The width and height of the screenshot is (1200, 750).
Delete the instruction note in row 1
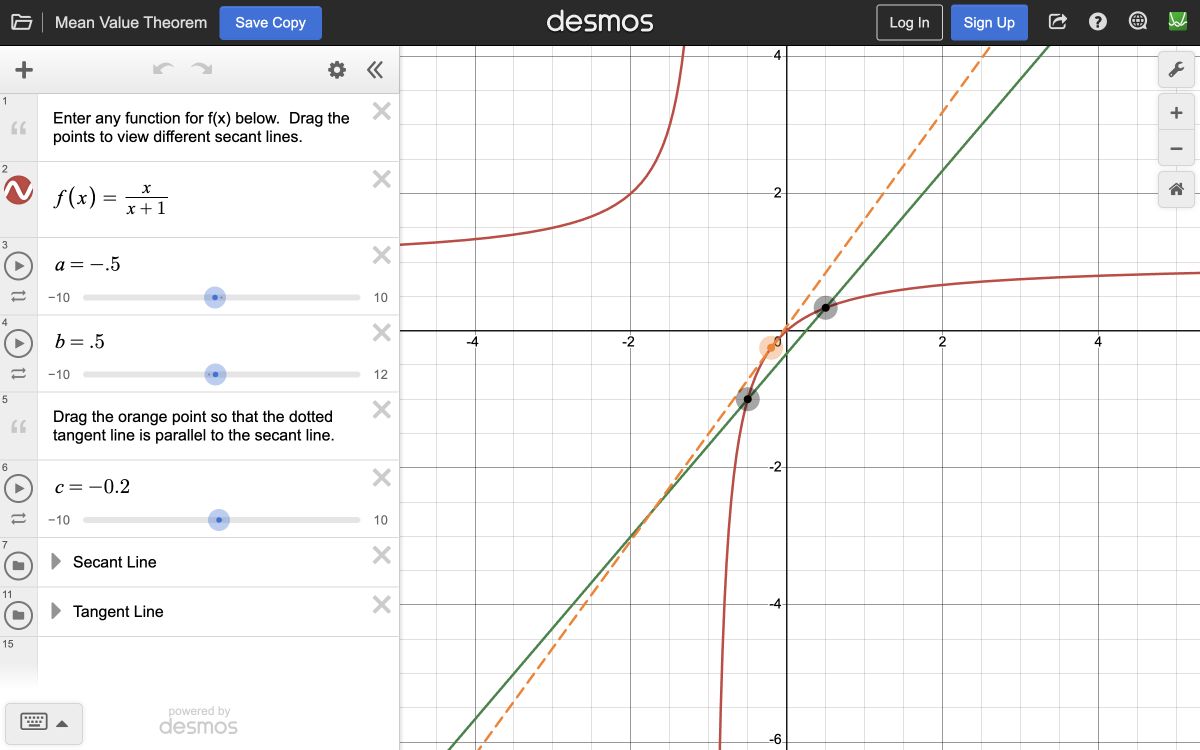click(x=381, y=111)
